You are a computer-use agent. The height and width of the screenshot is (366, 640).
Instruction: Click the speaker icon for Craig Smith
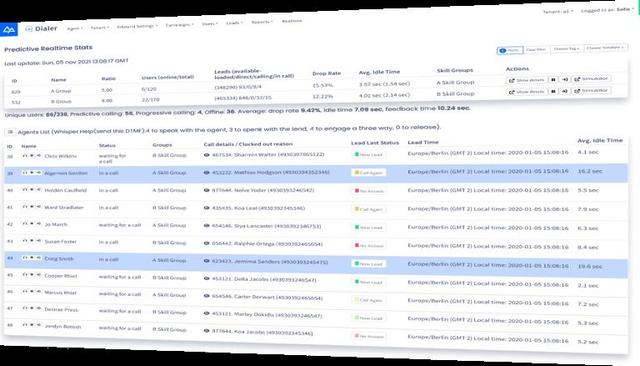pyautogui.click(x=38, y=258)
